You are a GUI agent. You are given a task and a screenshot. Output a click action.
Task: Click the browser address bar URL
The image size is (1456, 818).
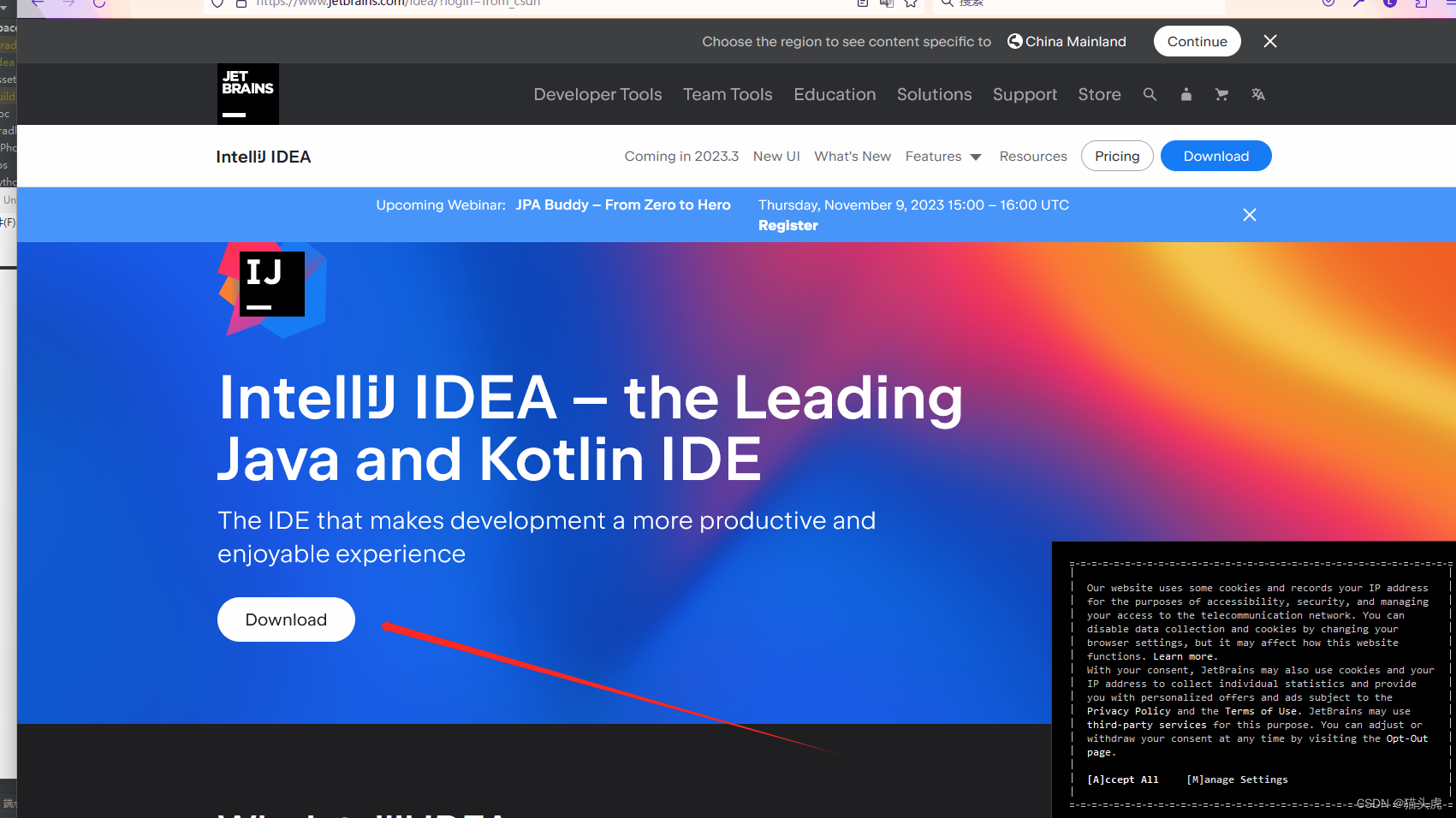point(398,3)
